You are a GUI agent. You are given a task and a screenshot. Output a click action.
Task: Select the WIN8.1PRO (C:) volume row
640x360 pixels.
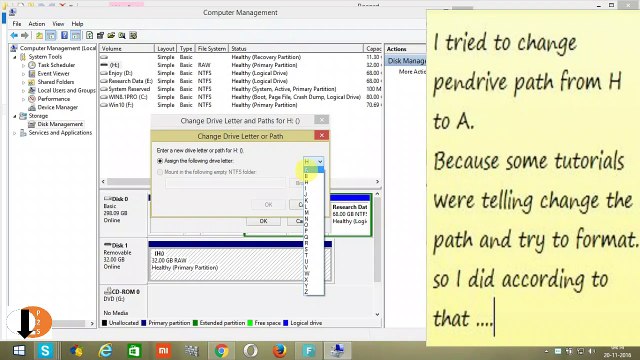click(x=240, y=97)
